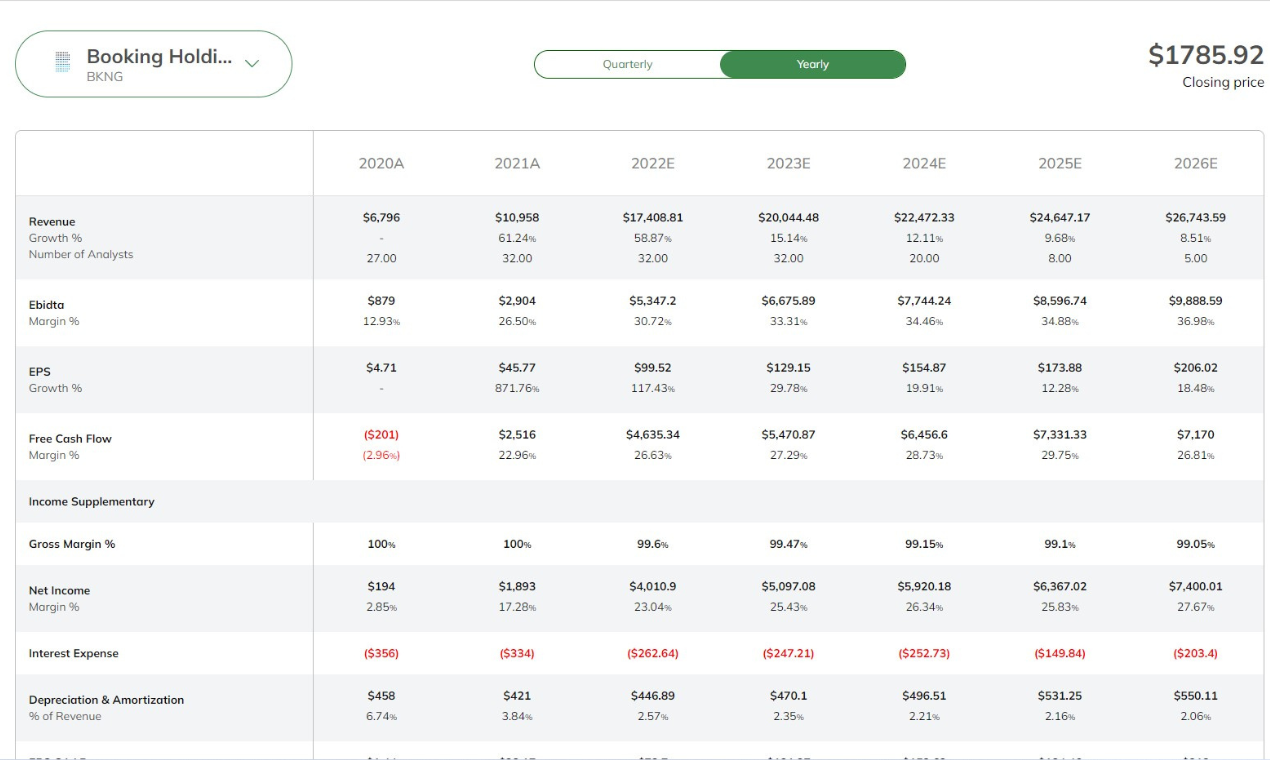Click 2022E interest expense ($262.64)

coord(653,653)
